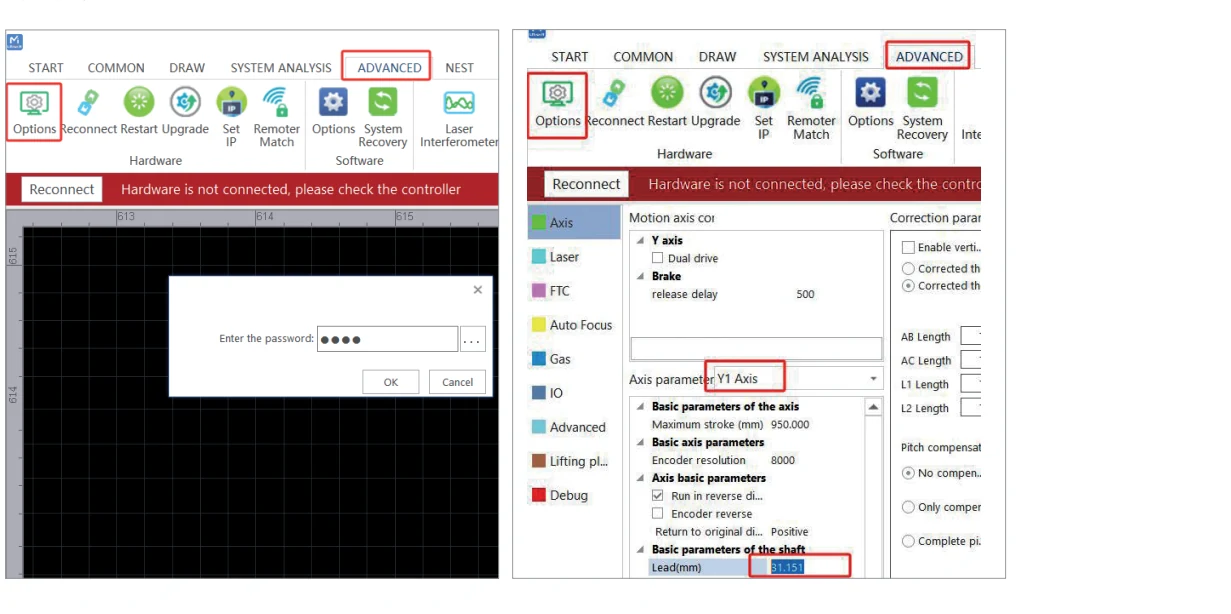Toggle Enable vertical correction checkbox
This screenshot has height=614, width=1231.
tap(908, 247)
